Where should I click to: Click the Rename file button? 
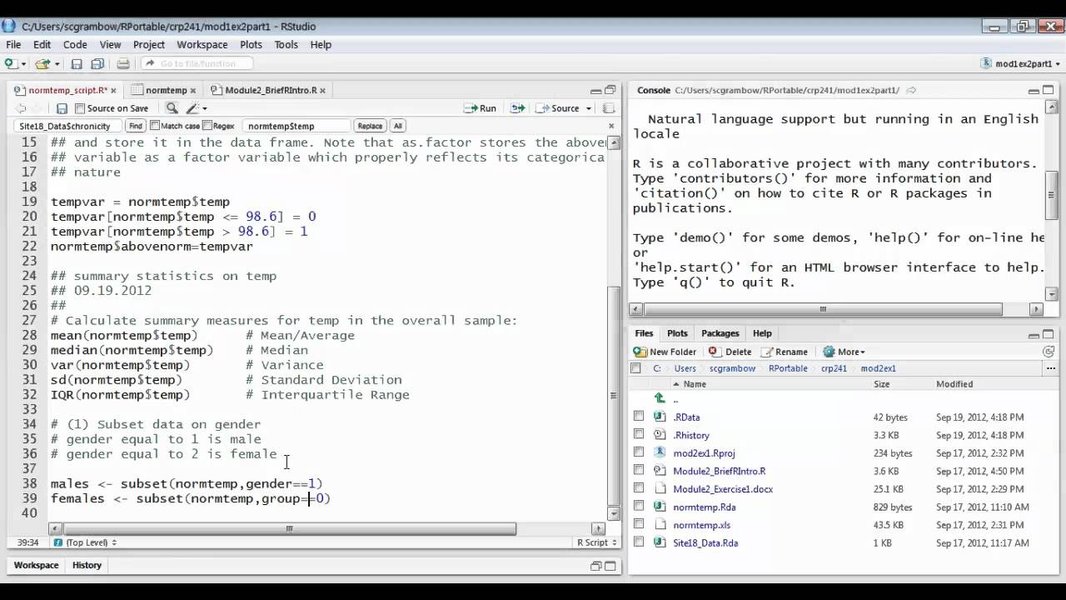[785, 352]
